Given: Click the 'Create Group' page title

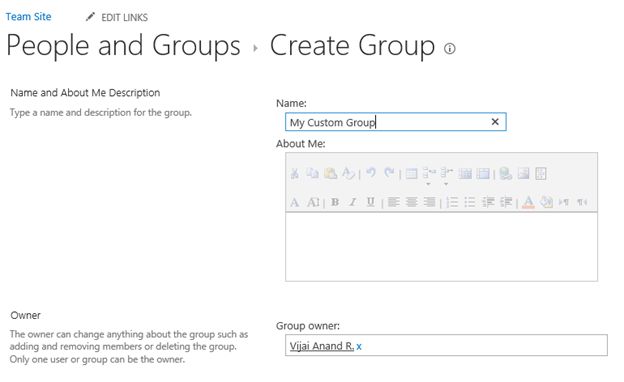Looking at the screenshot, I should click(x=352, y=45).
